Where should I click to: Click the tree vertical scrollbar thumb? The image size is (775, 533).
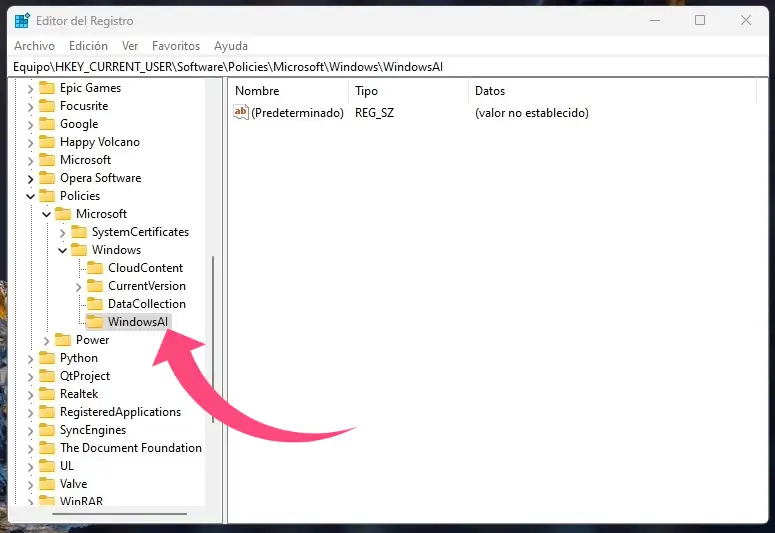[213, 339]
